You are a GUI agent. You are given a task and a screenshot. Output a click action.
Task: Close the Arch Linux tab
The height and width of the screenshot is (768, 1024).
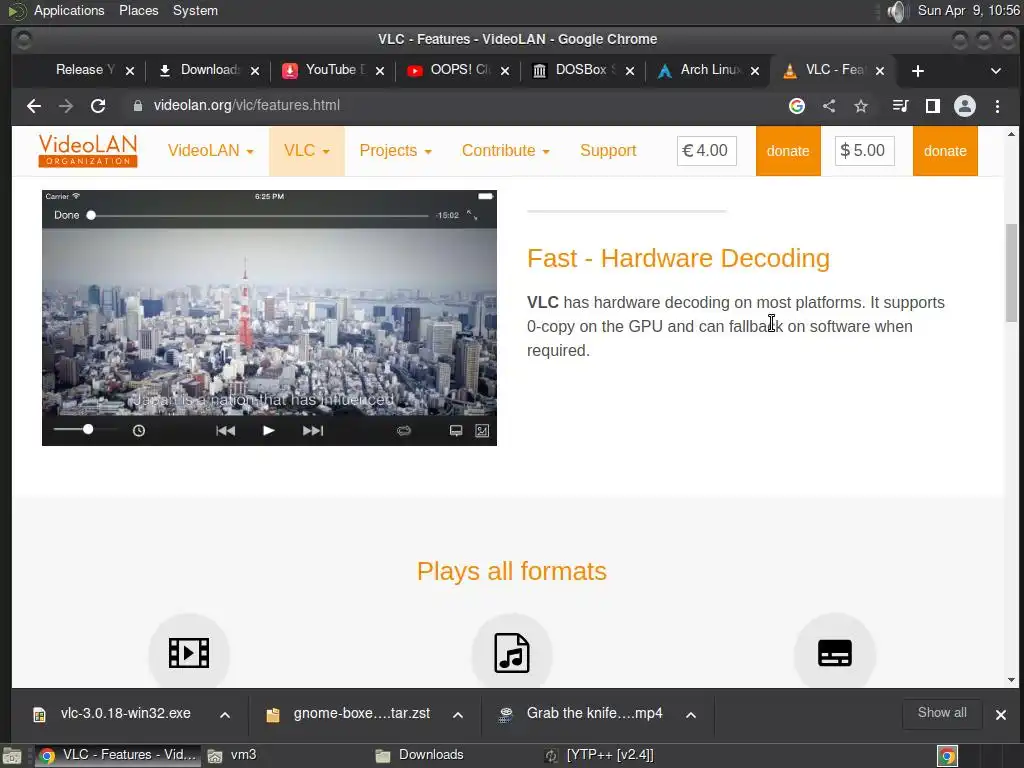click(754, 71)
